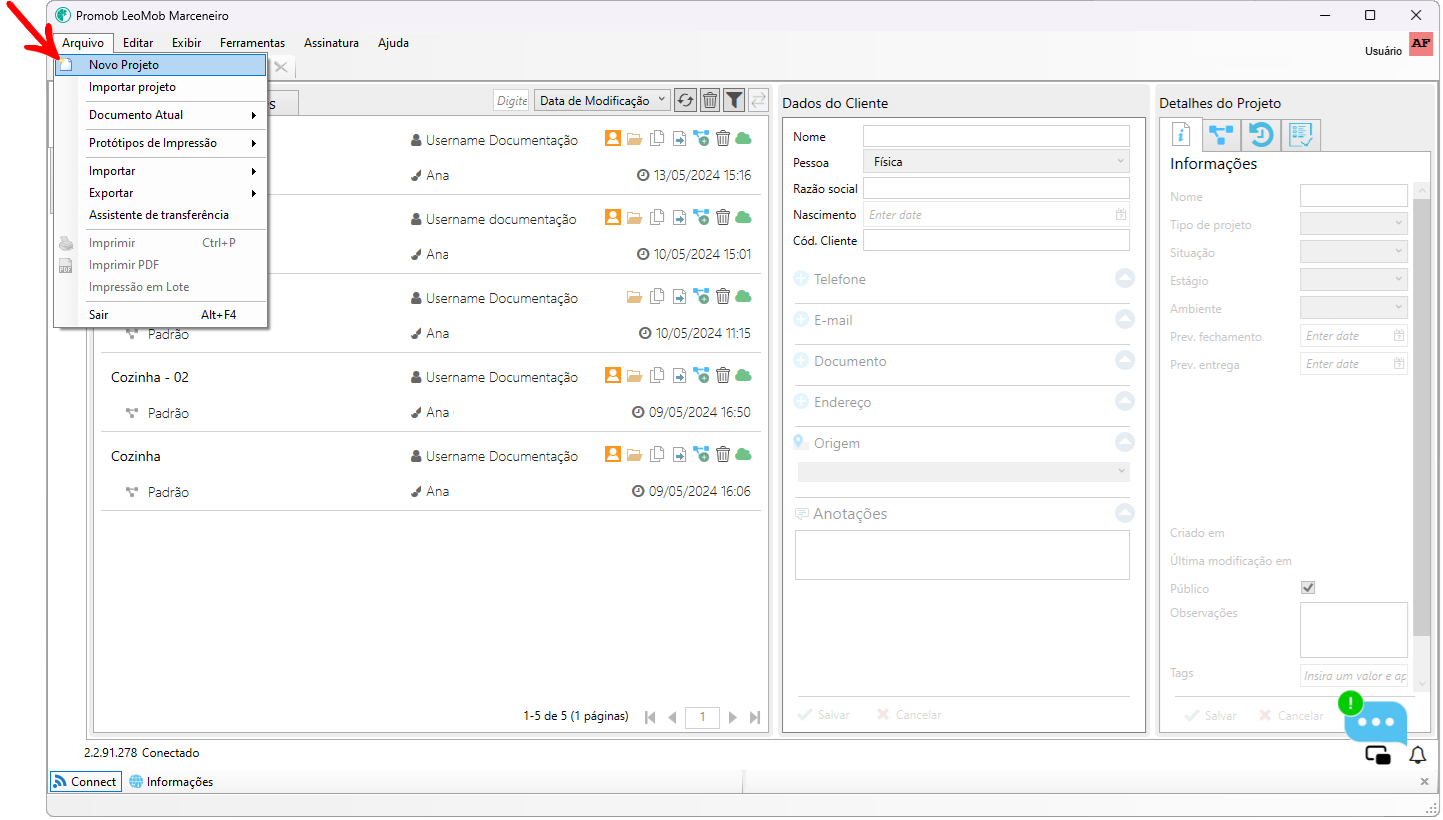
Task: Click the Nome field in Dados do Cliente
Action: coord(996,136)
